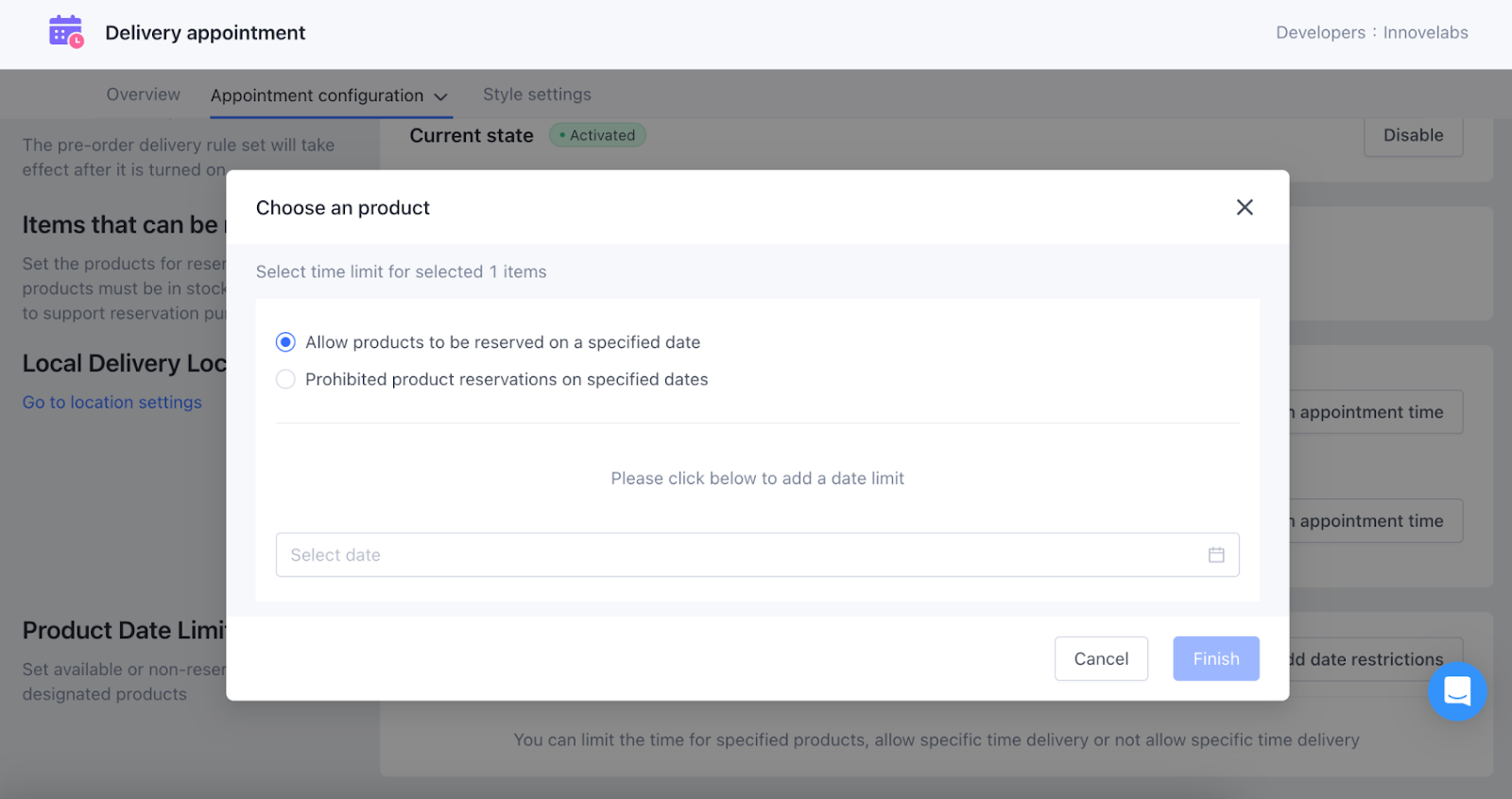Click the Finish button
This screenshot has height=799, width=1512.
[1215, 659]
